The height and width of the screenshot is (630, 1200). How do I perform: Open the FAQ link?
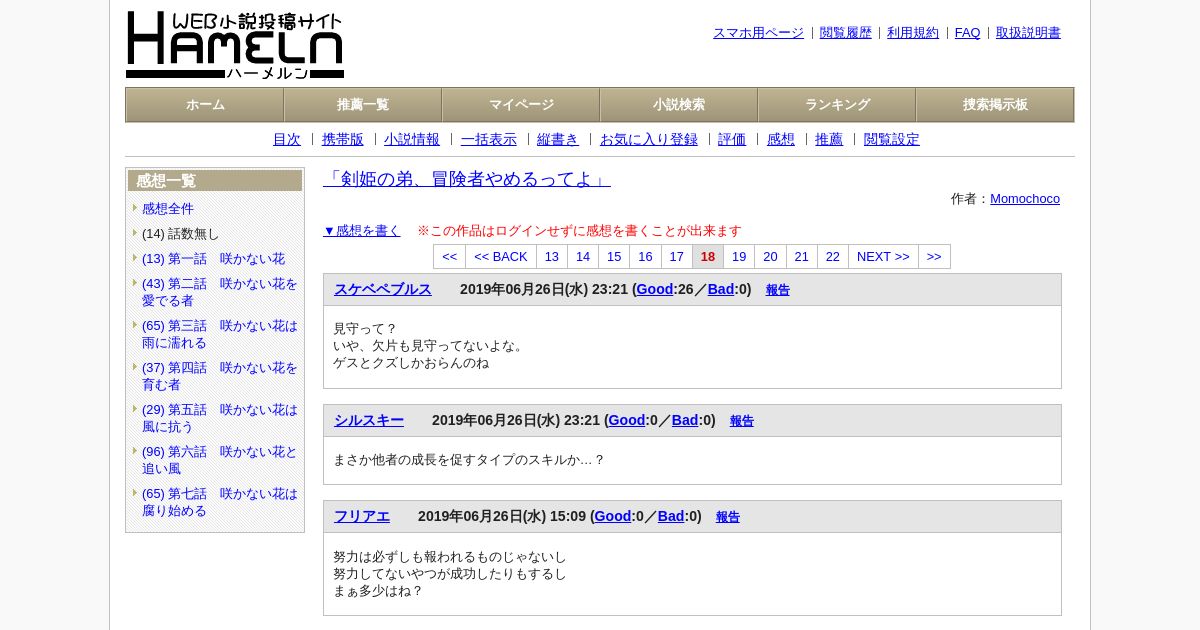coord(968,32)
